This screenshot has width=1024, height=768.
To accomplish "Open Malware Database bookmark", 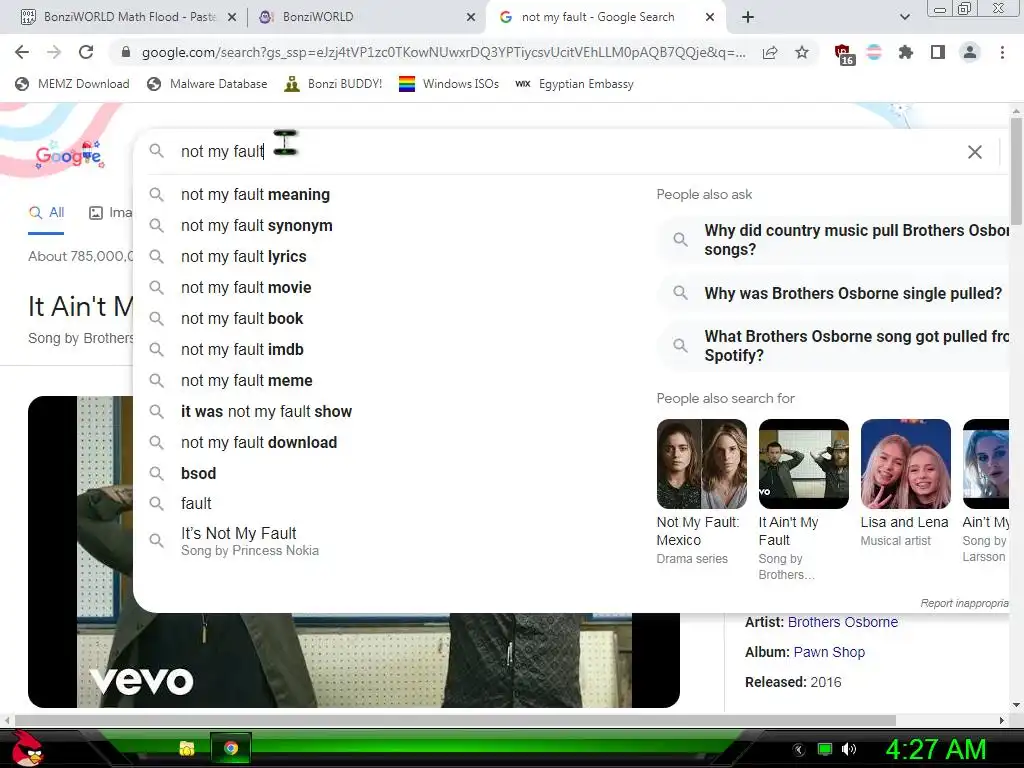I will click(x=208, y=84).
